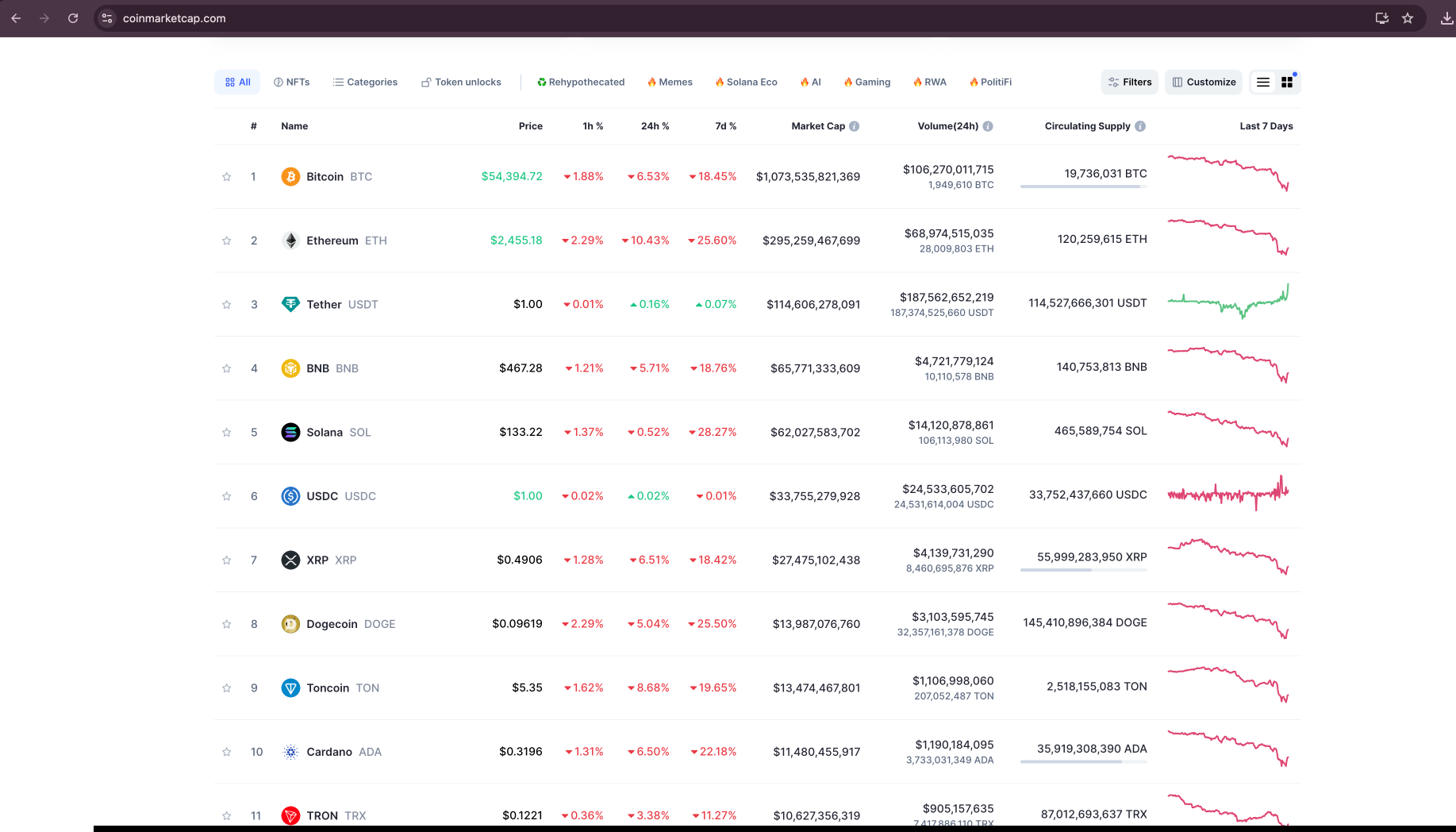Click the BNB coin logo
Screen dimensions: 1456x832
(290, 368)
